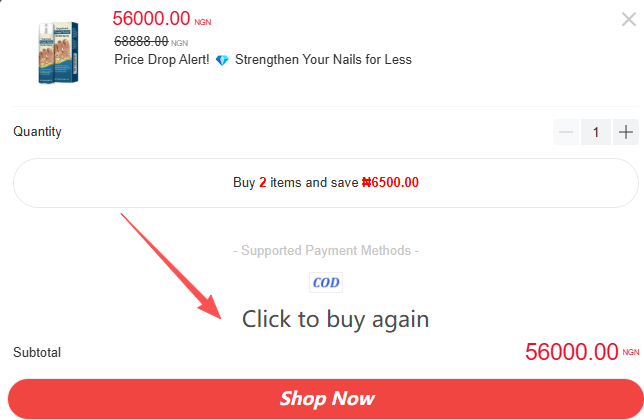Image resolution: width=644 pixels, height=420 pixels.
Task: Select the Buy 2 items discount offer
Action: [326, 183]
